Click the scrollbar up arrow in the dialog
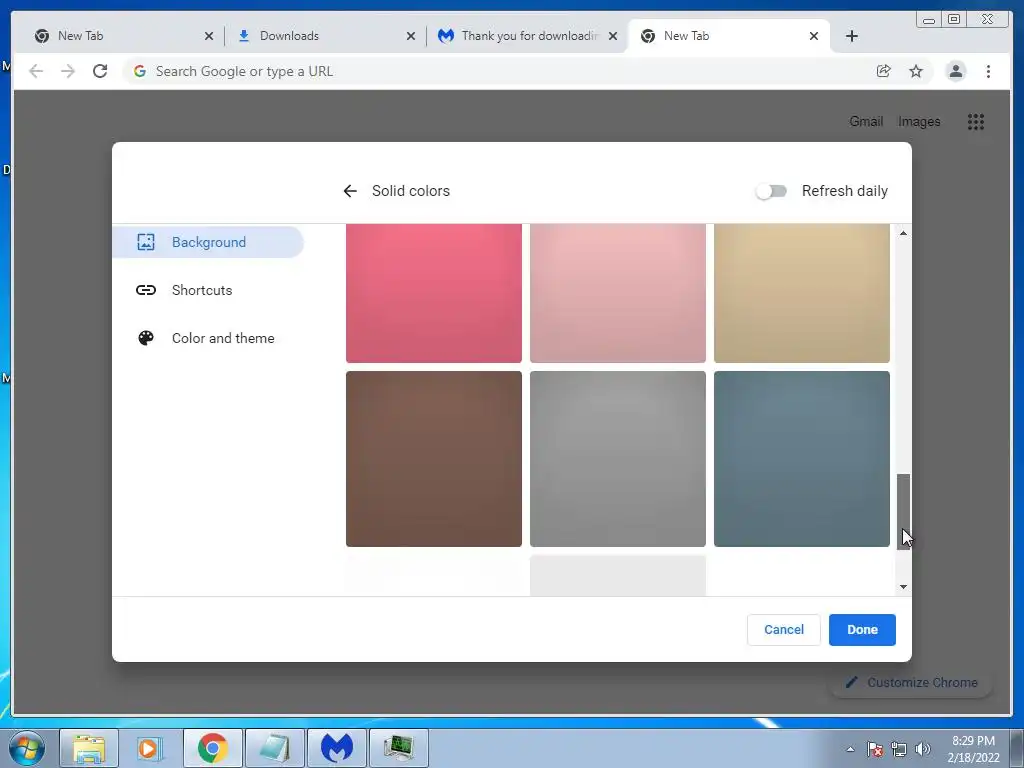Viewport: 1024px width, 768px height. coord(903,233)
